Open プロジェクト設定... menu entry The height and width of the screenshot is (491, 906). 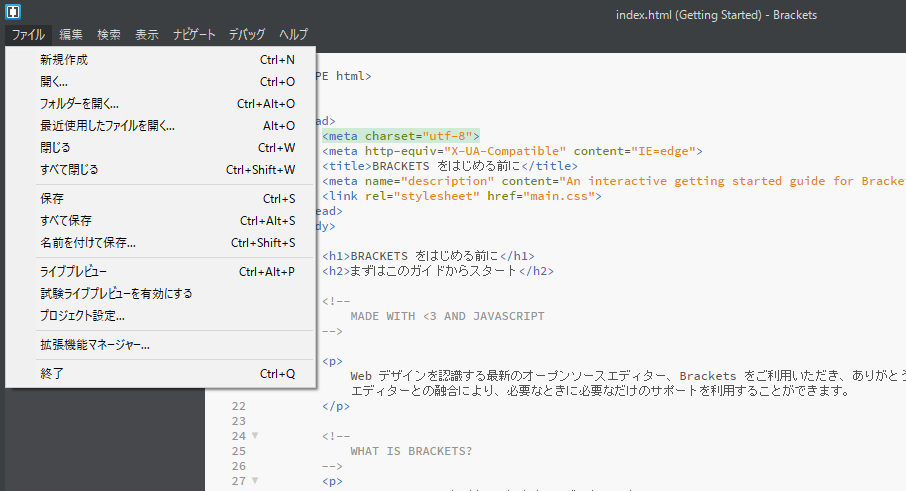click(161, 315)
